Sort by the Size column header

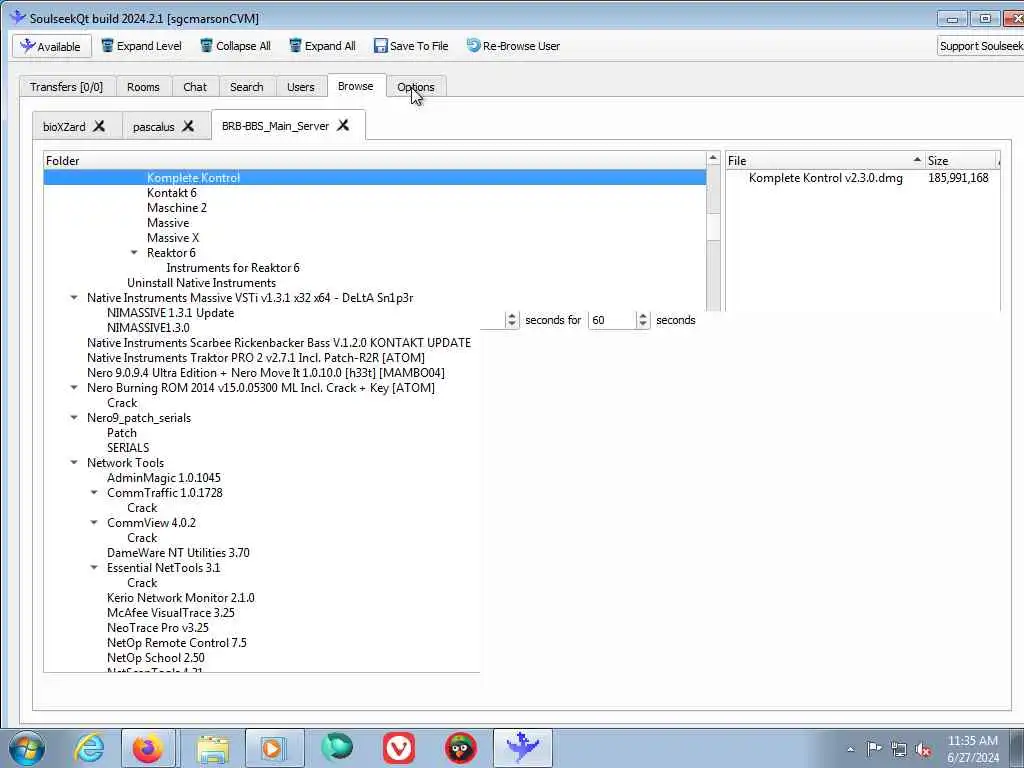[x=961, y=161]
